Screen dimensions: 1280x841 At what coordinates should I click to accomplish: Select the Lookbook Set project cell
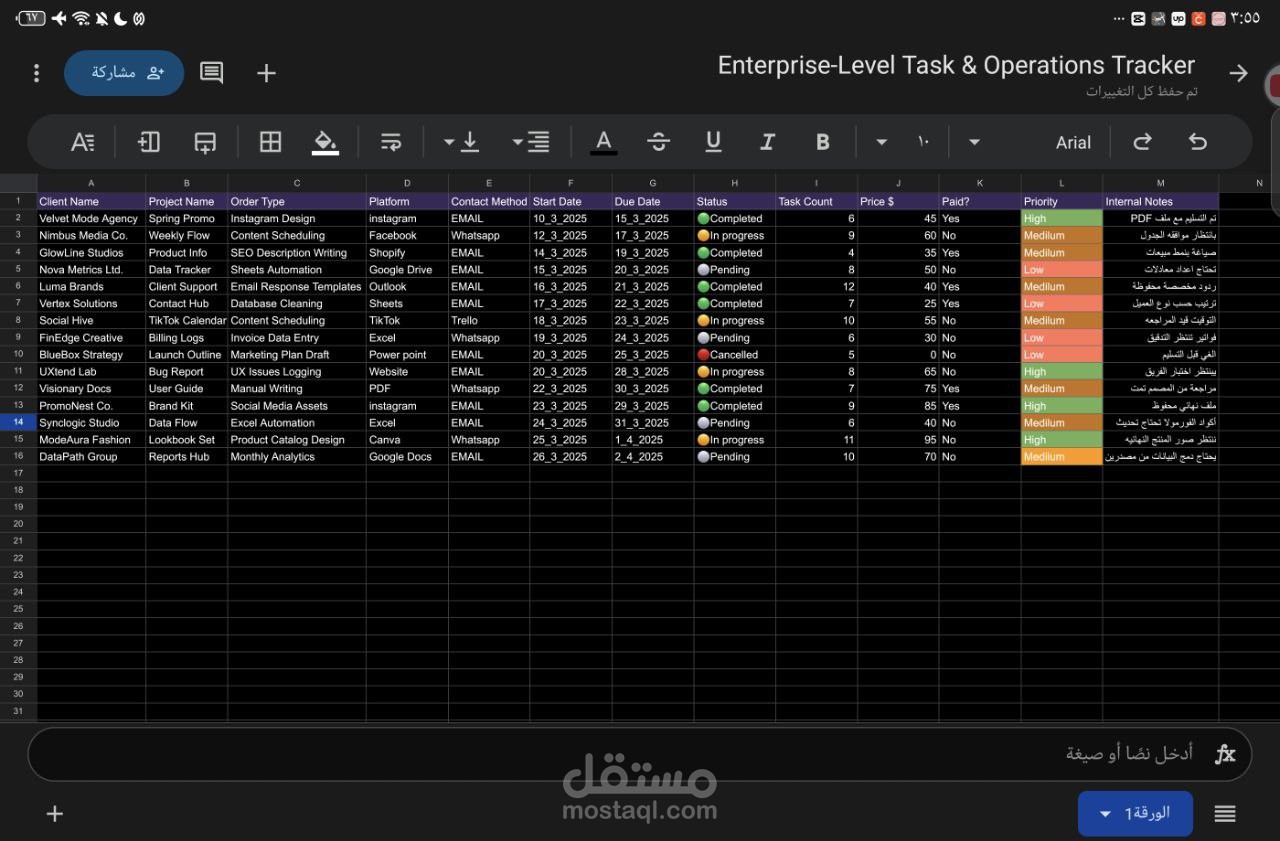click(x=187, y=440)
